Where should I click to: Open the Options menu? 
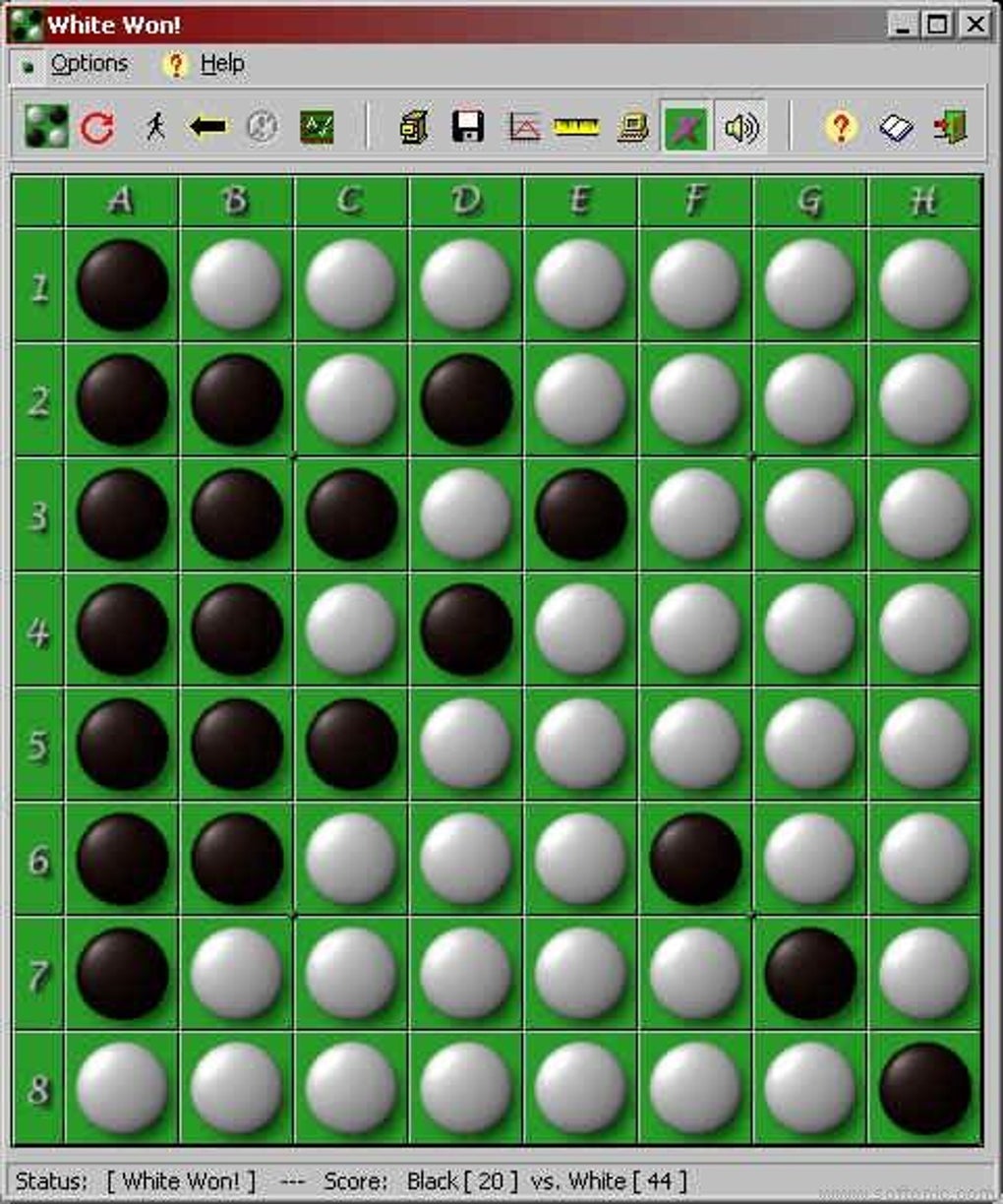pyautogui.click(x=88, y=64)
